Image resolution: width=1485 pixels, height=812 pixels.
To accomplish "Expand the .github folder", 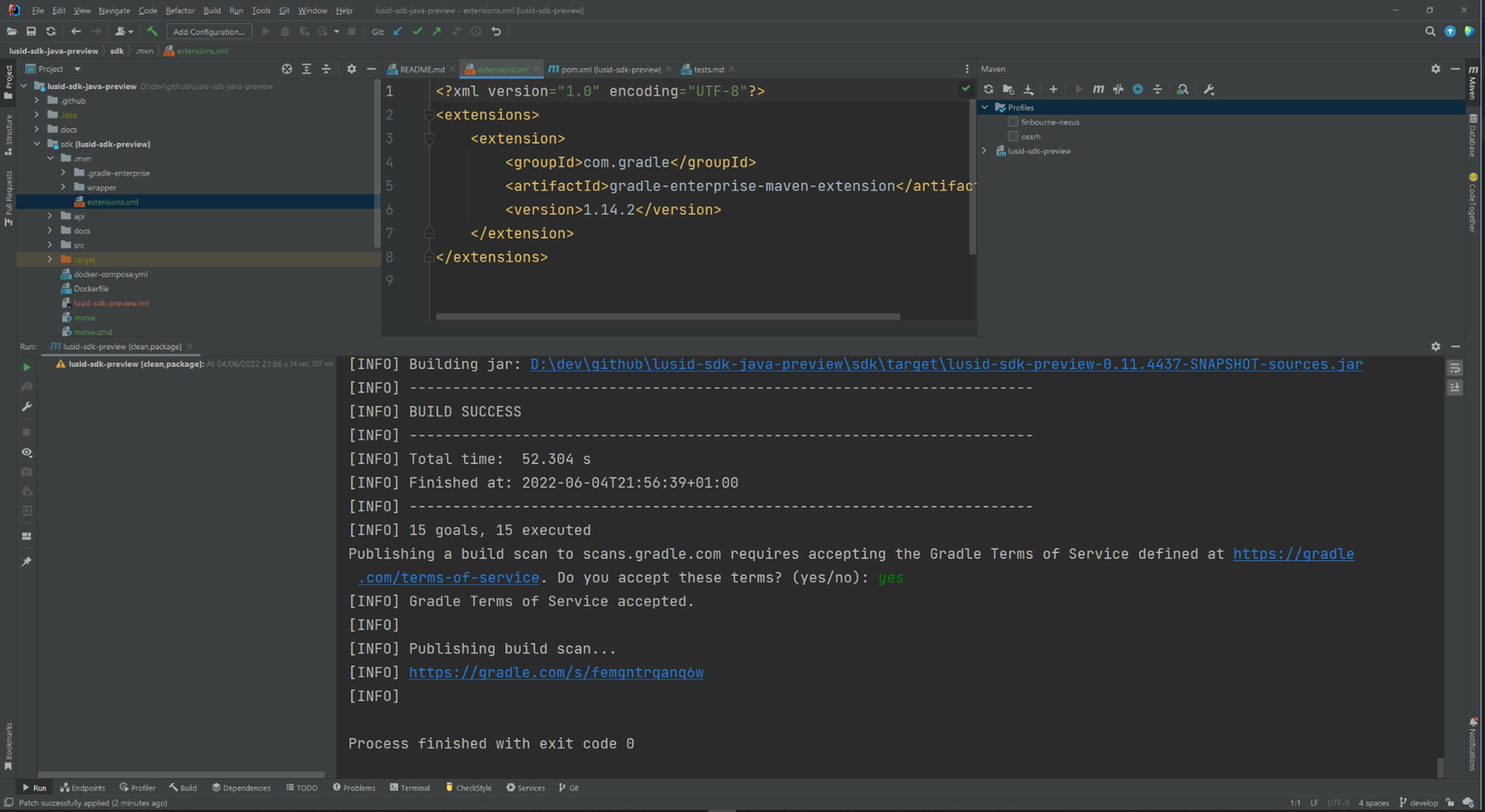I will tap(37, 100).
